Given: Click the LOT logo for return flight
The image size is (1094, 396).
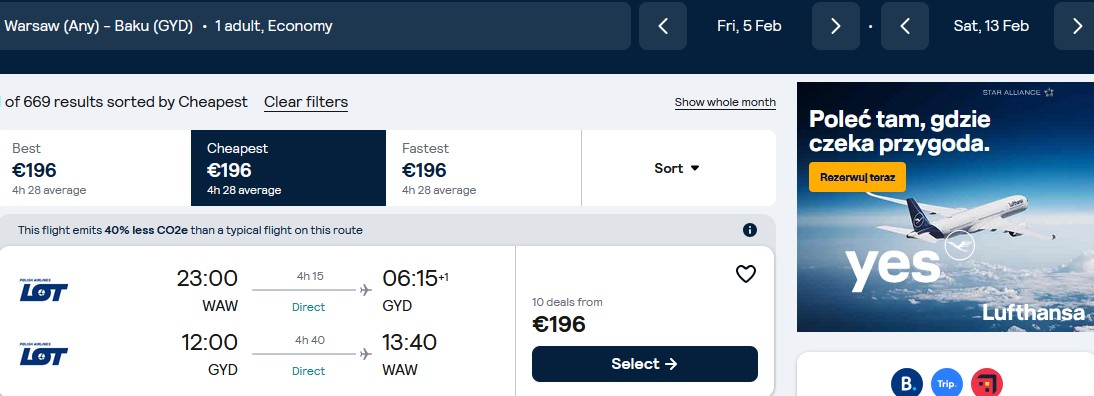Looking at the screenshot, I should pyautogui.click(x=43, y=353).
